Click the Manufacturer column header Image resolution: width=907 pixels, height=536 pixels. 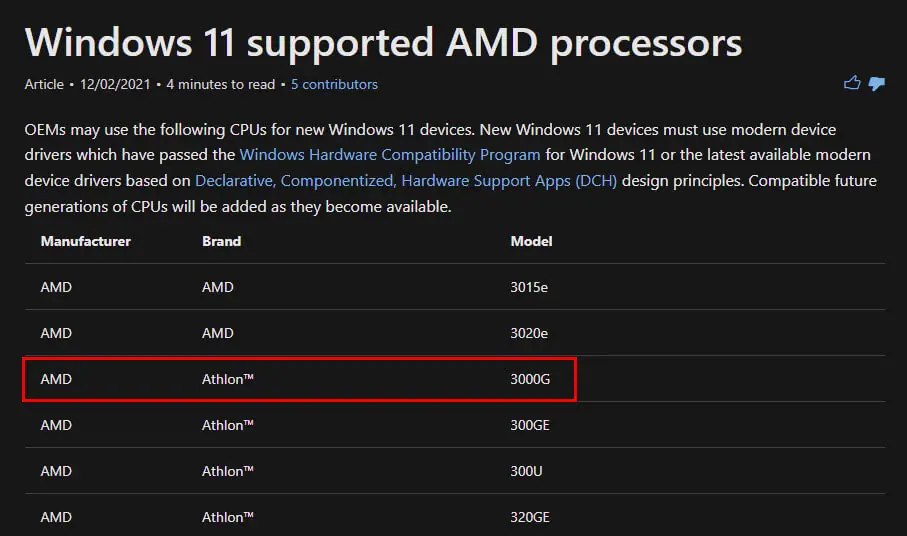[x=86, y=241]
